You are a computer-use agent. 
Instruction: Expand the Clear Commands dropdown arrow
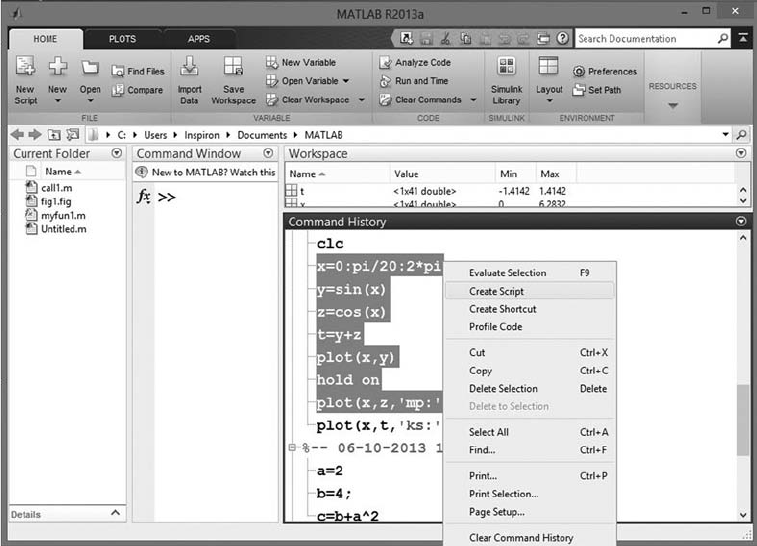point(474,100)
